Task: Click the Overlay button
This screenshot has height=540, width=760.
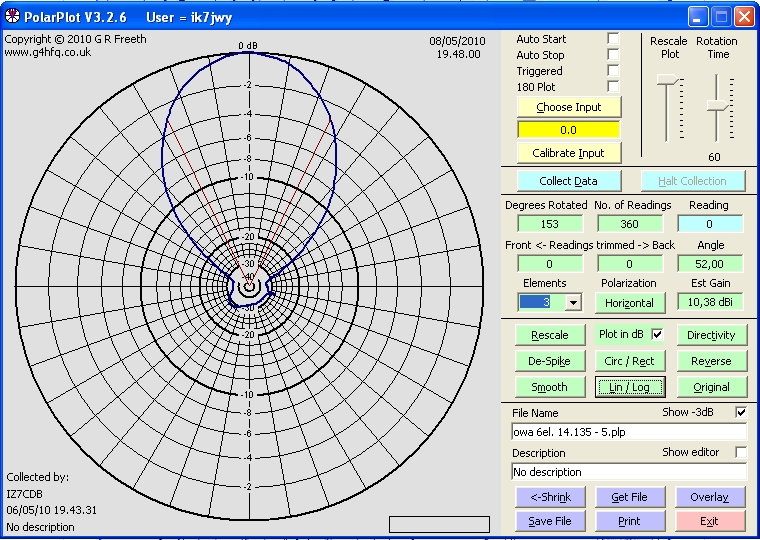Action: click(710, 497)
